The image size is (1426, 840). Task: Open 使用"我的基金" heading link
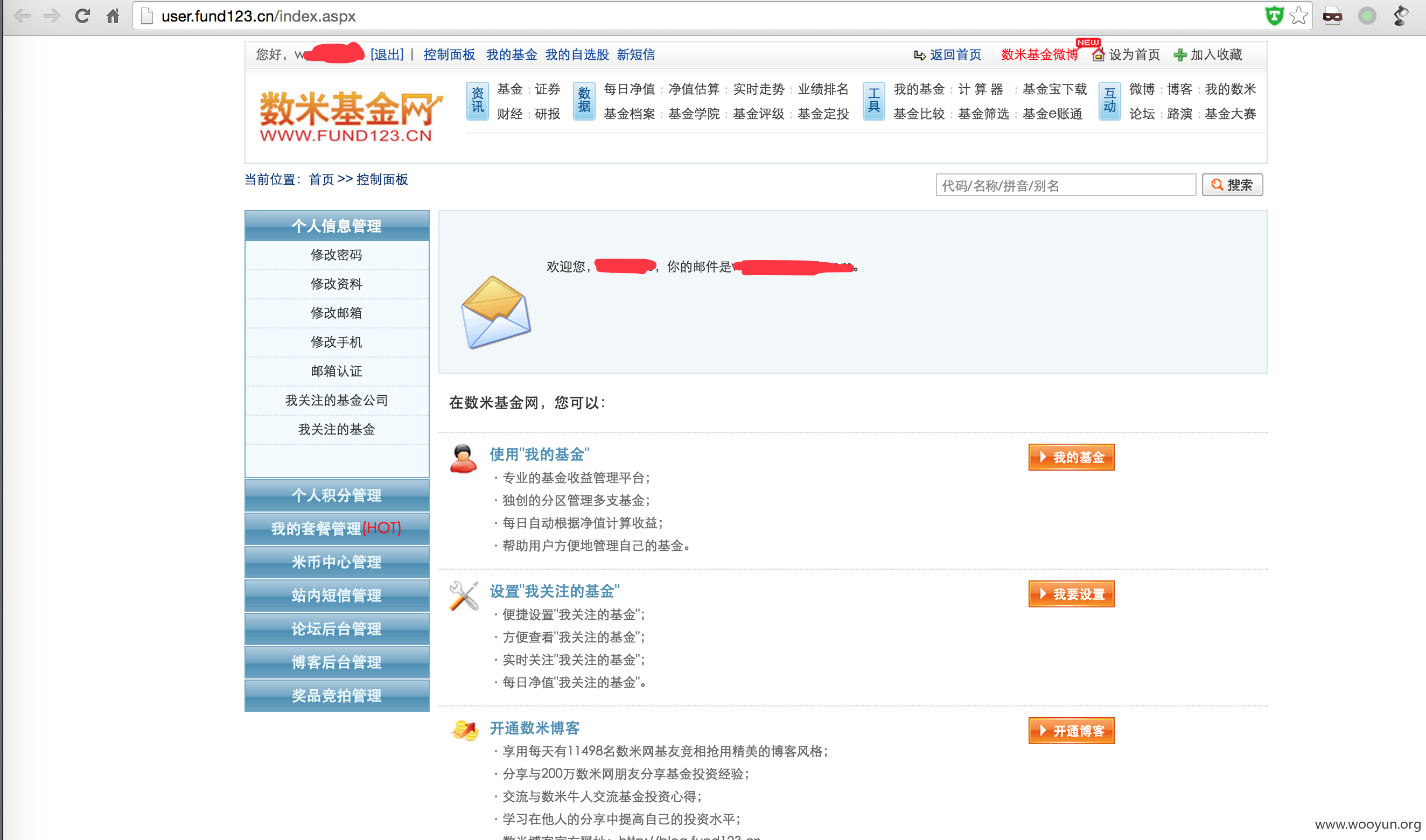pyautogui.click(x=539, y=454)
